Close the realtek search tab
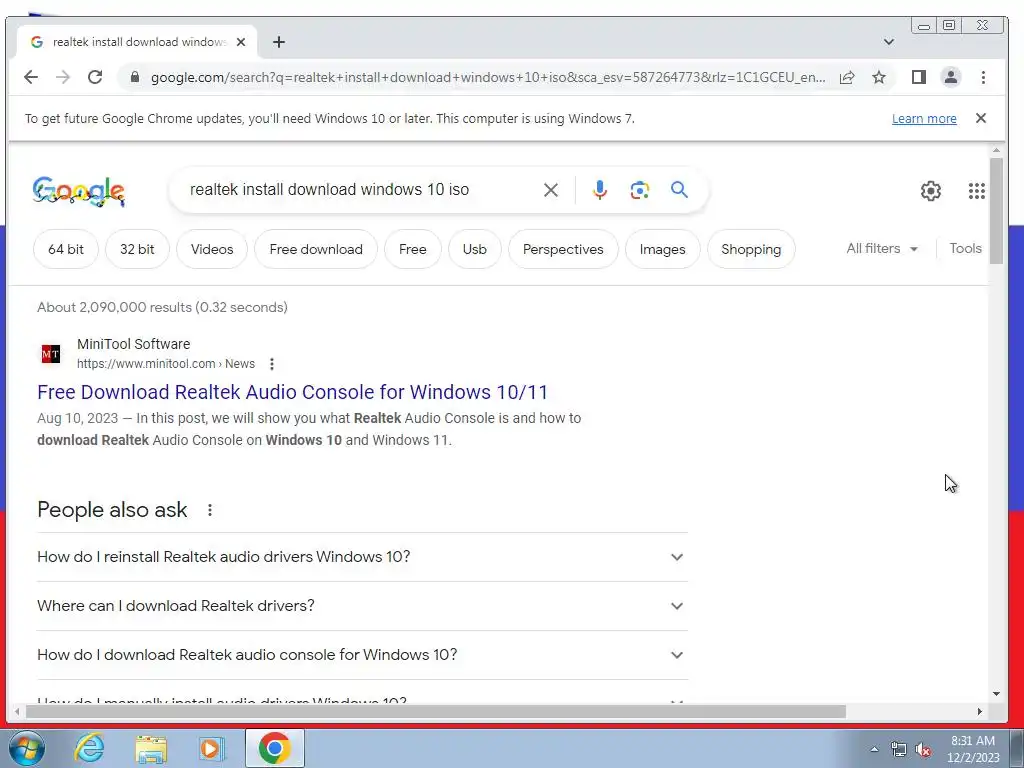Image resolution: width=1024 pixels, height=768 pixels. (x=241, y=42)
